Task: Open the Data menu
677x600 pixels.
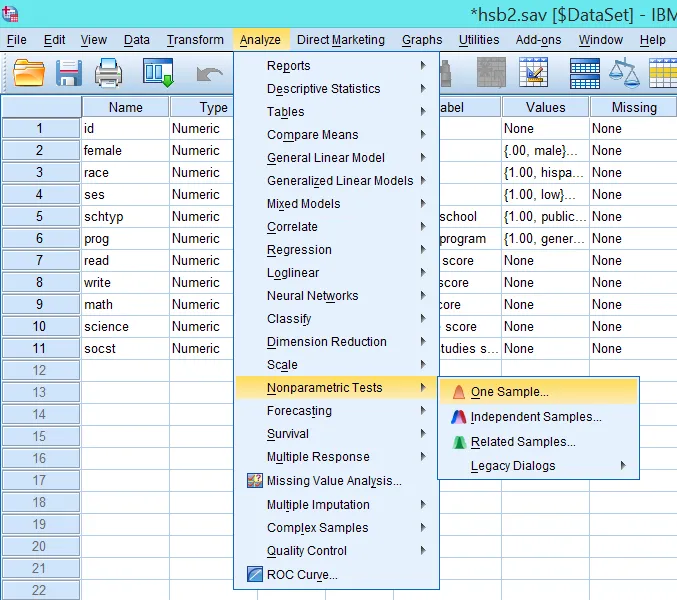Action: pos(136,40)
